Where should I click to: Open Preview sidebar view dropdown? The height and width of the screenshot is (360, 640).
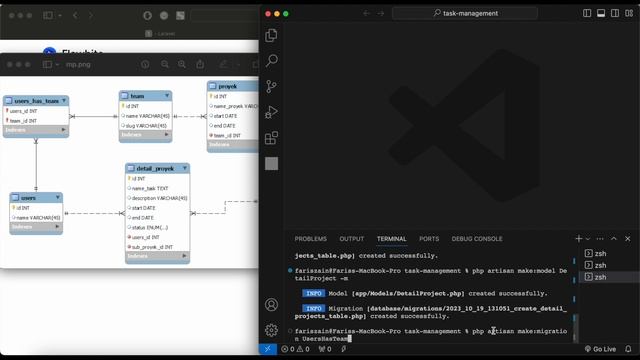[x=57, y=64]
